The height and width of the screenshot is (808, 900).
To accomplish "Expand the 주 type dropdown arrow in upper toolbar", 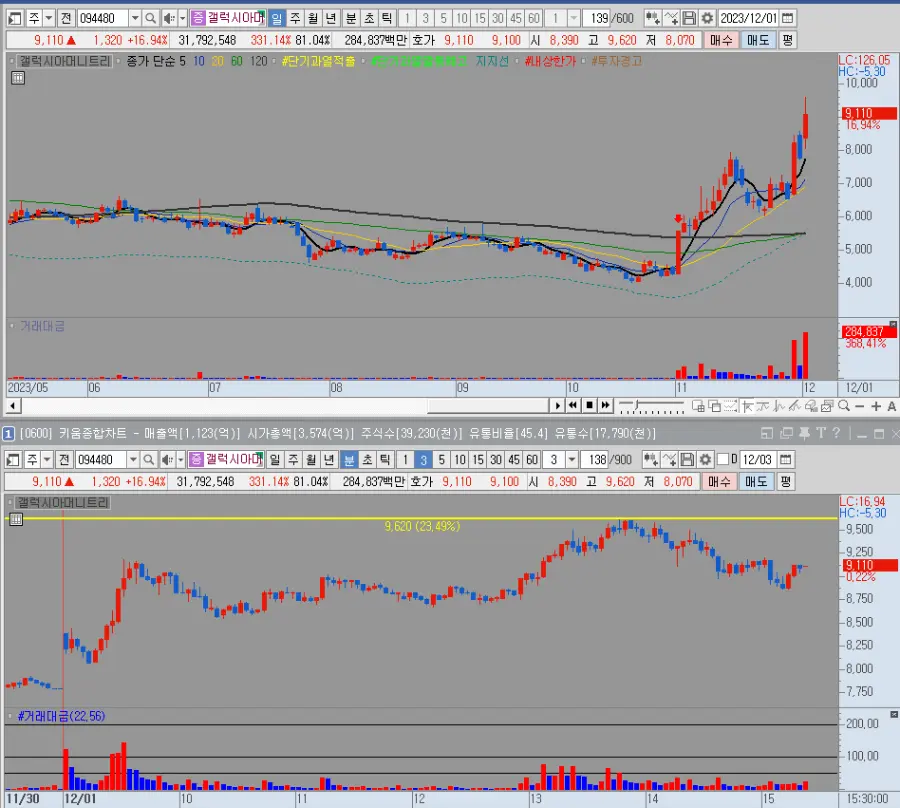I will click(49, 18).
